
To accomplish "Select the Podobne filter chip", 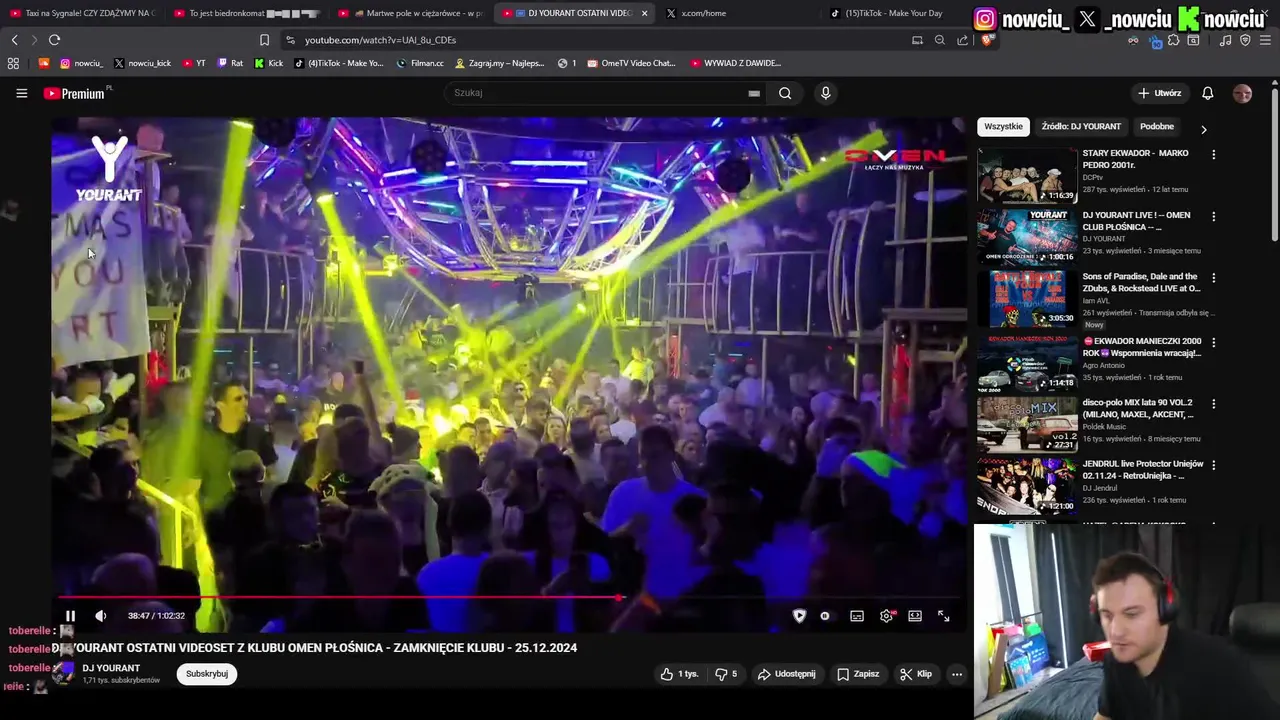I will tap(1157, 127).
